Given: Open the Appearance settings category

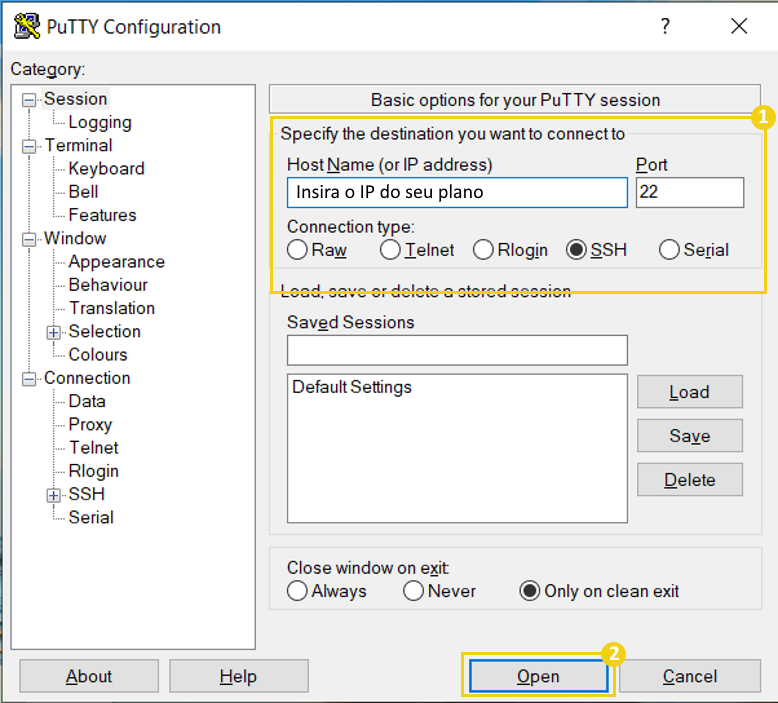Looking at the screenshot, I should tap(117, 261).
